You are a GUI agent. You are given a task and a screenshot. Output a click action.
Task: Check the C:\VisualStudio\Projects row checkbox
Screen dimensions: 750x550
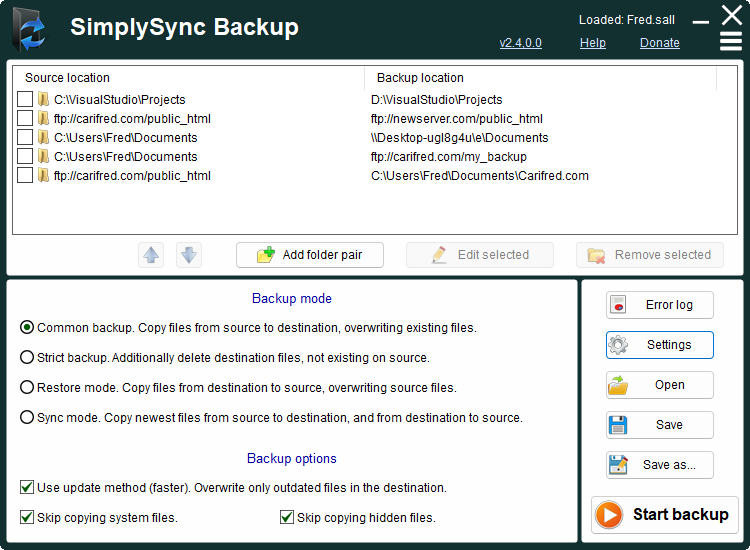(x=25, y=100)
